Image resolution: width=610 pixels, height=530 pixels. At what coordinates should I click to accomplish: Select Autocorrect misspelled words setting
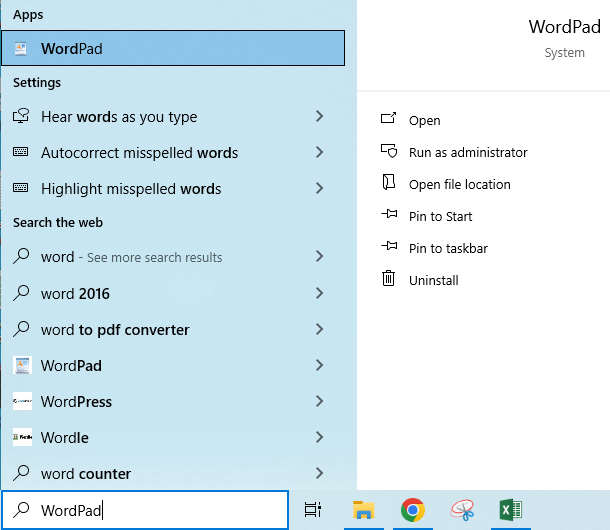tap(173, 153)
